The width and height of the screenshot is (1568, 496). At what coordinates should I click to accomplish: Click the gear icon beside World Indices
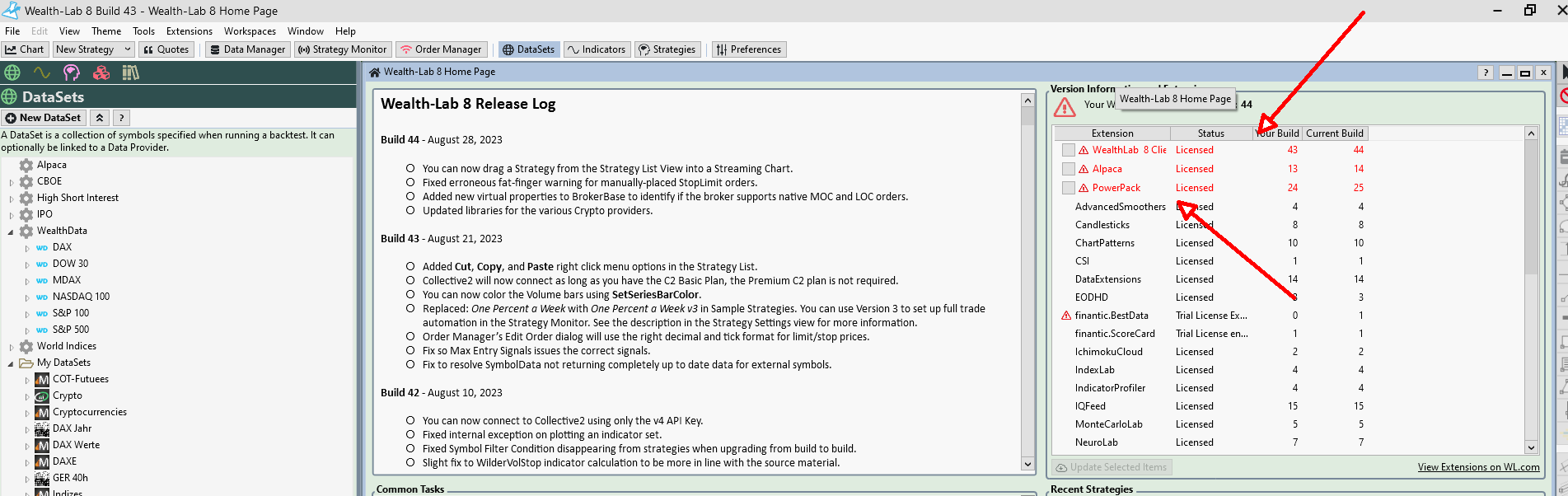pos(26,346)
